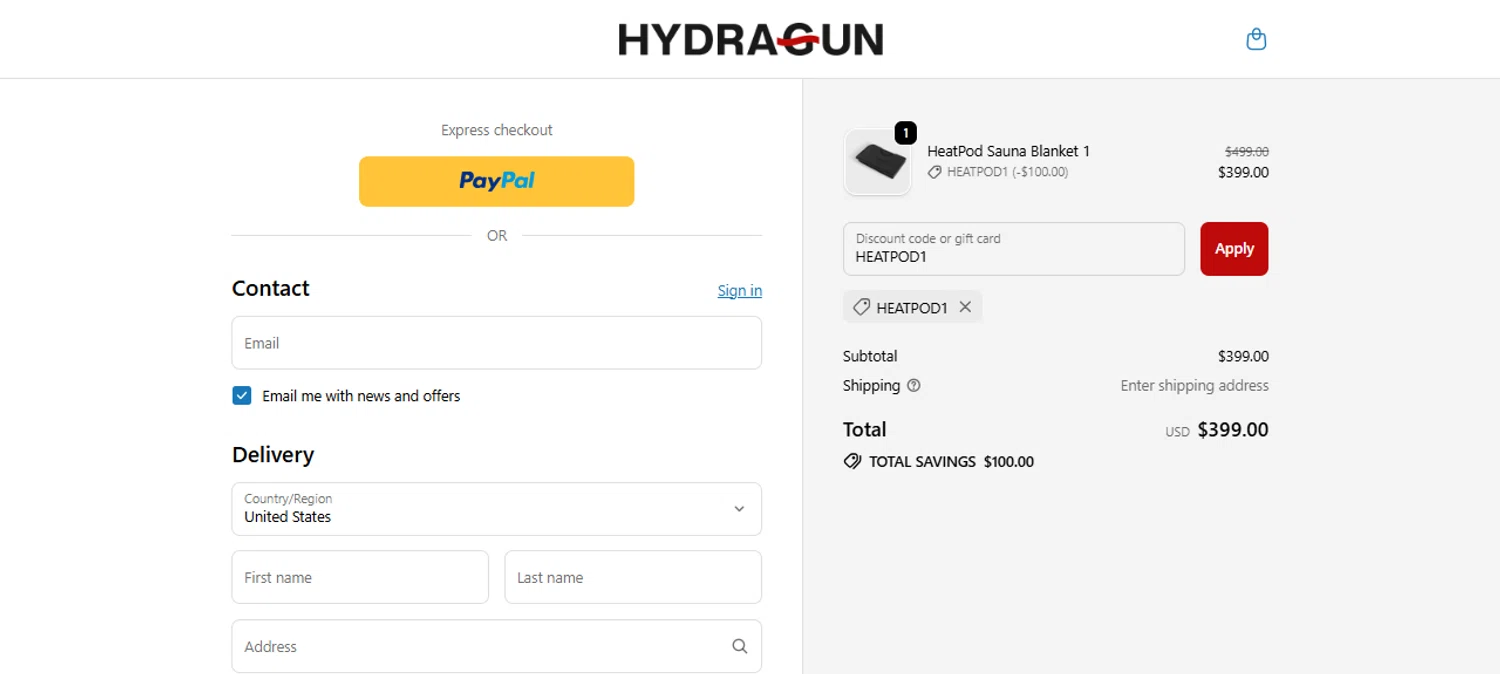Focus the Email input field
This screenshot has width=1500, height=674.
[497, 343]
